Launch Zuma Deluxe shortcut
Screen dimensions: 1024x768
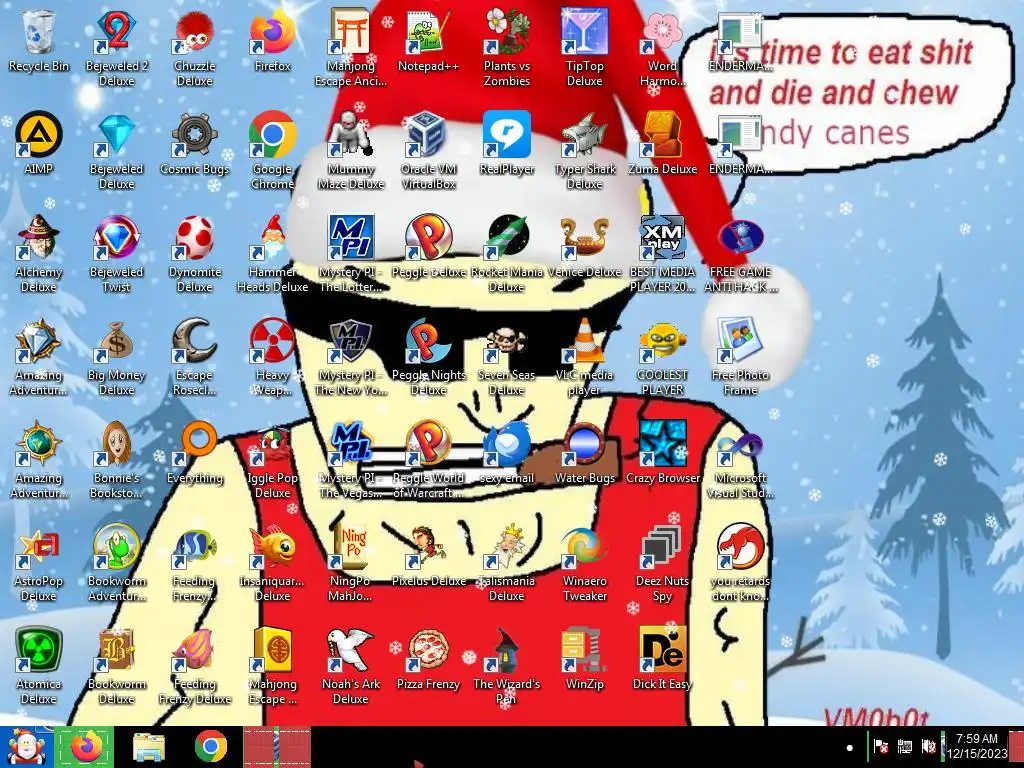tap(662, 144)
